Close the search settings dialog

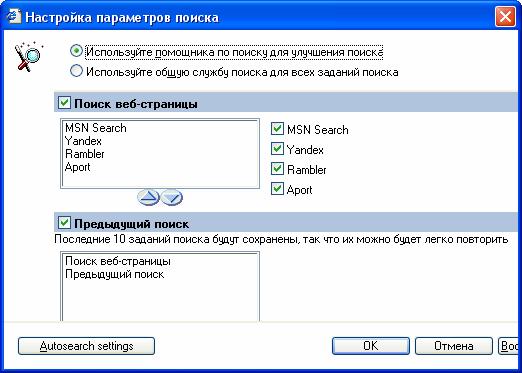(505, 16)
